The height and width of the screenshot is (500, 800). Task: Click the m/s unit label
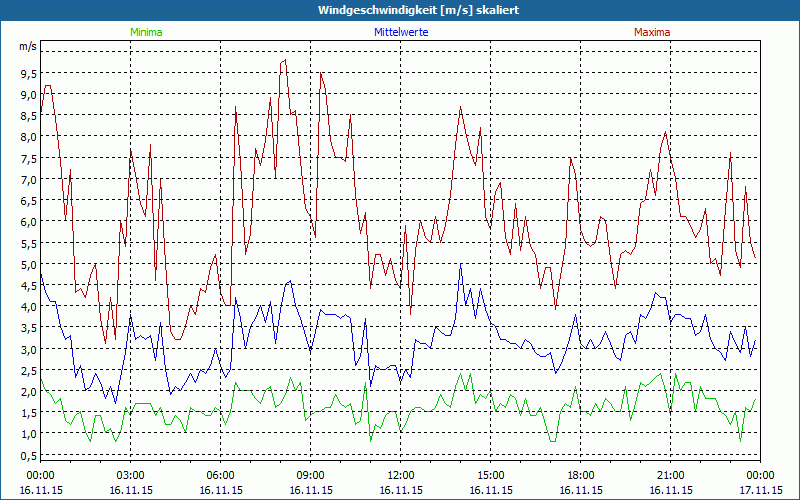click(x=28, y=46)
